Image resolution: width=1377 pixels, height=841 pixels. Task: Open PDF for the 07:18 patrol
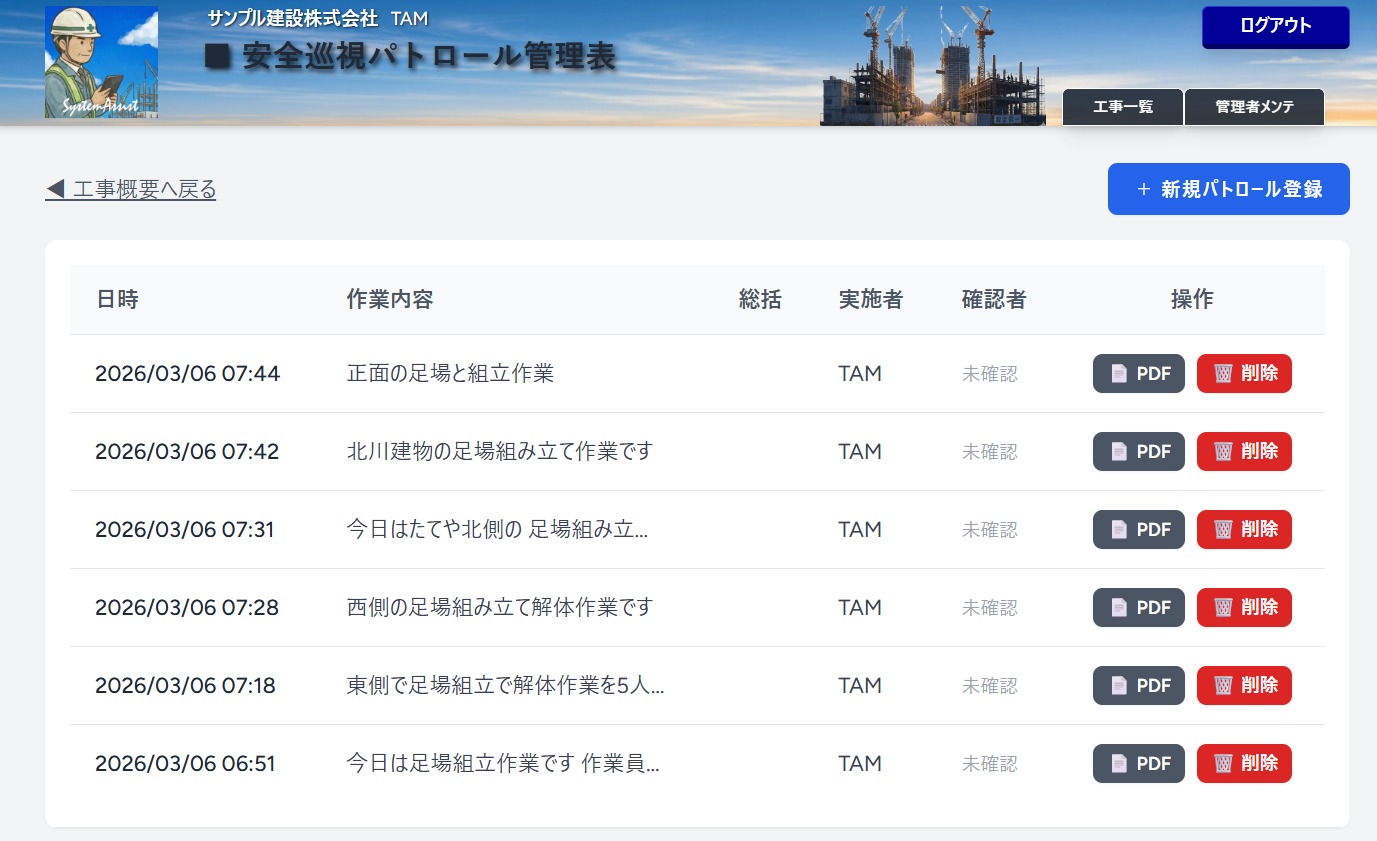pos(1138,685)
